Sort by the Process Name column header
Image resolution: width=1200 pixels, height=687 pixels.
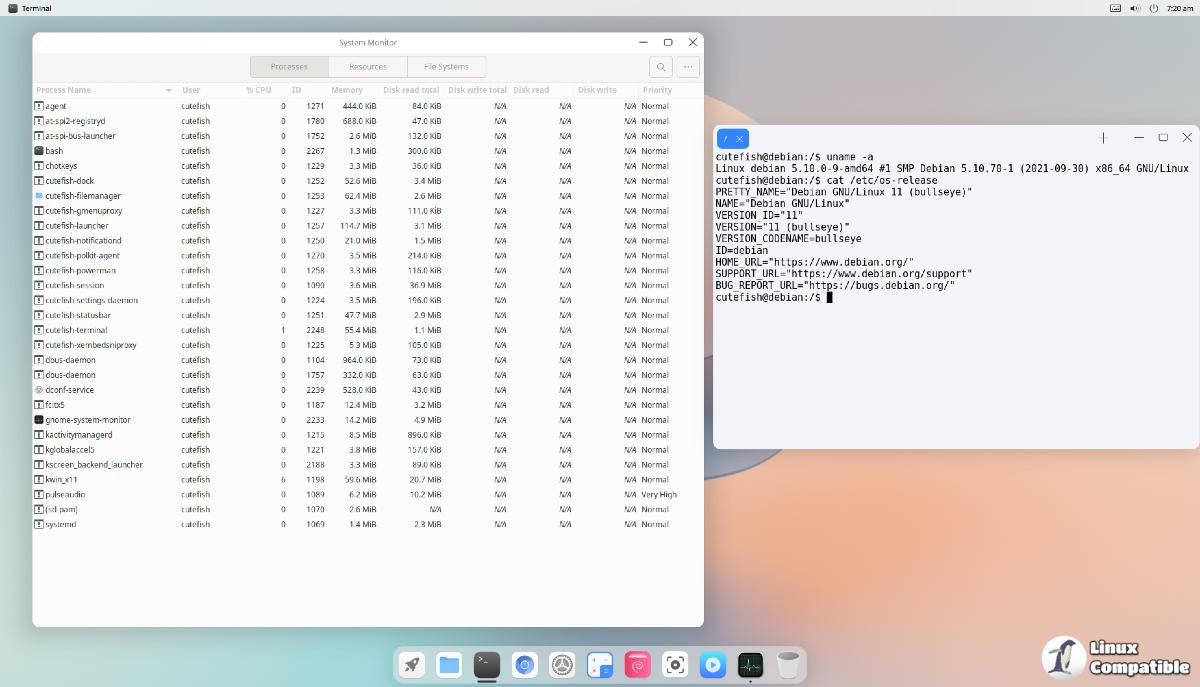[x=100, y=90]
